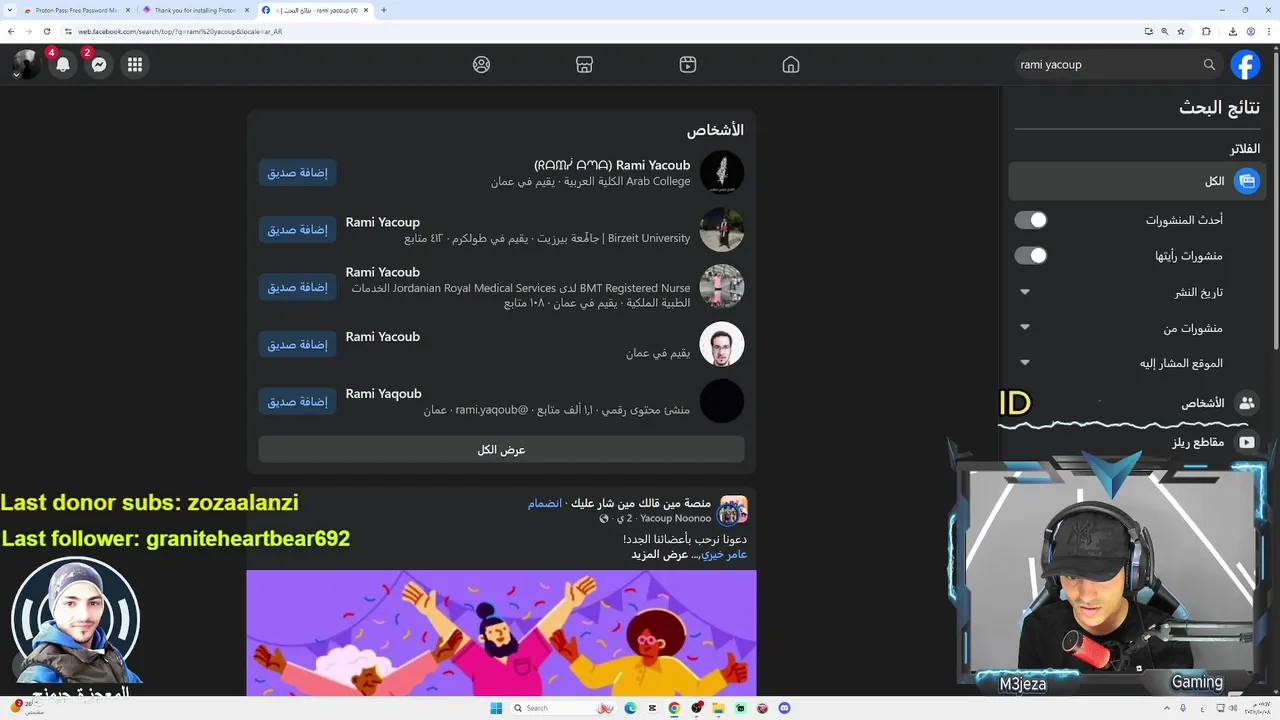
Task: Open File Explorer from the taskbar
Action: 719,708
